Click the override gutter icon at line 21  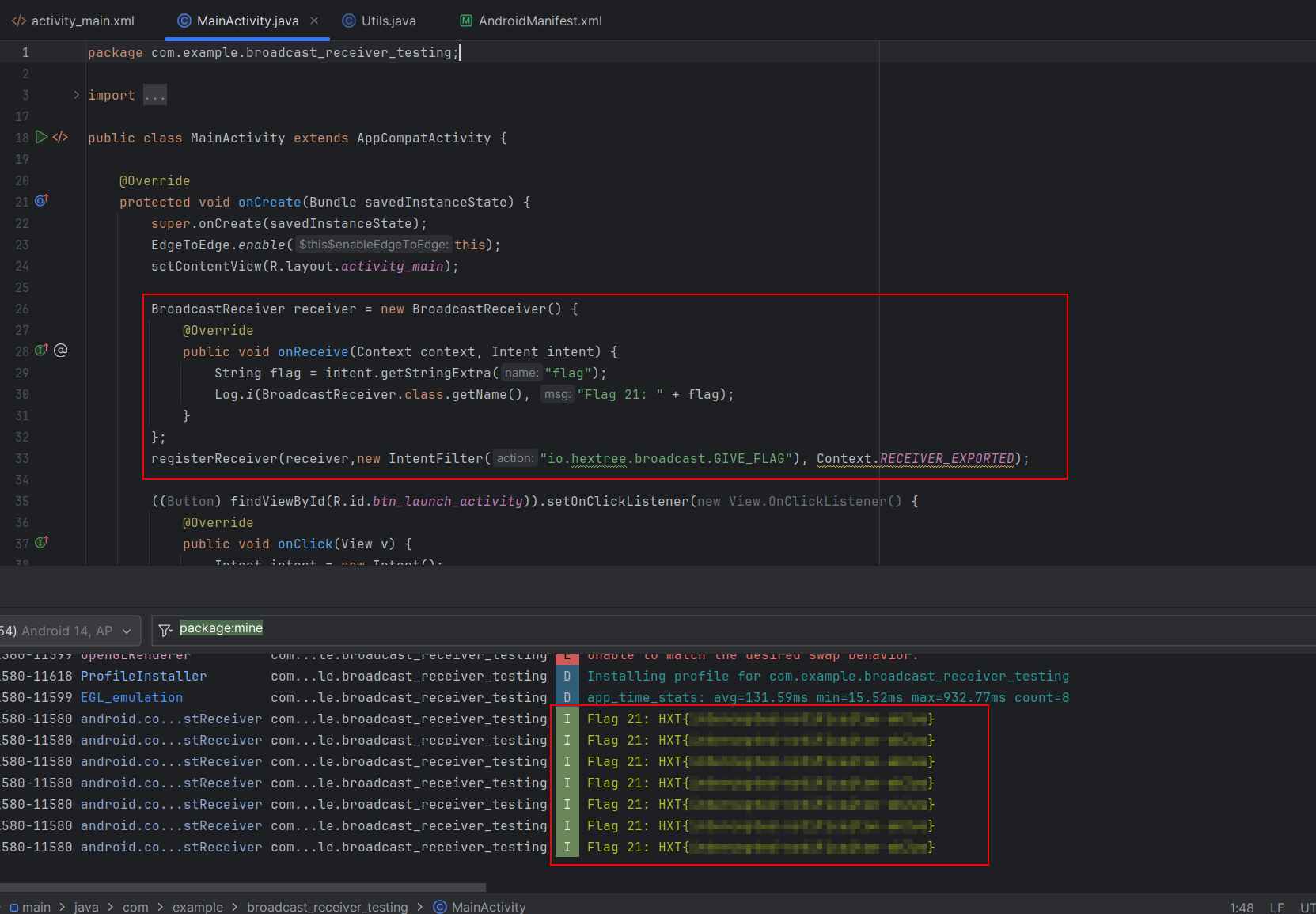coord(42,201)
